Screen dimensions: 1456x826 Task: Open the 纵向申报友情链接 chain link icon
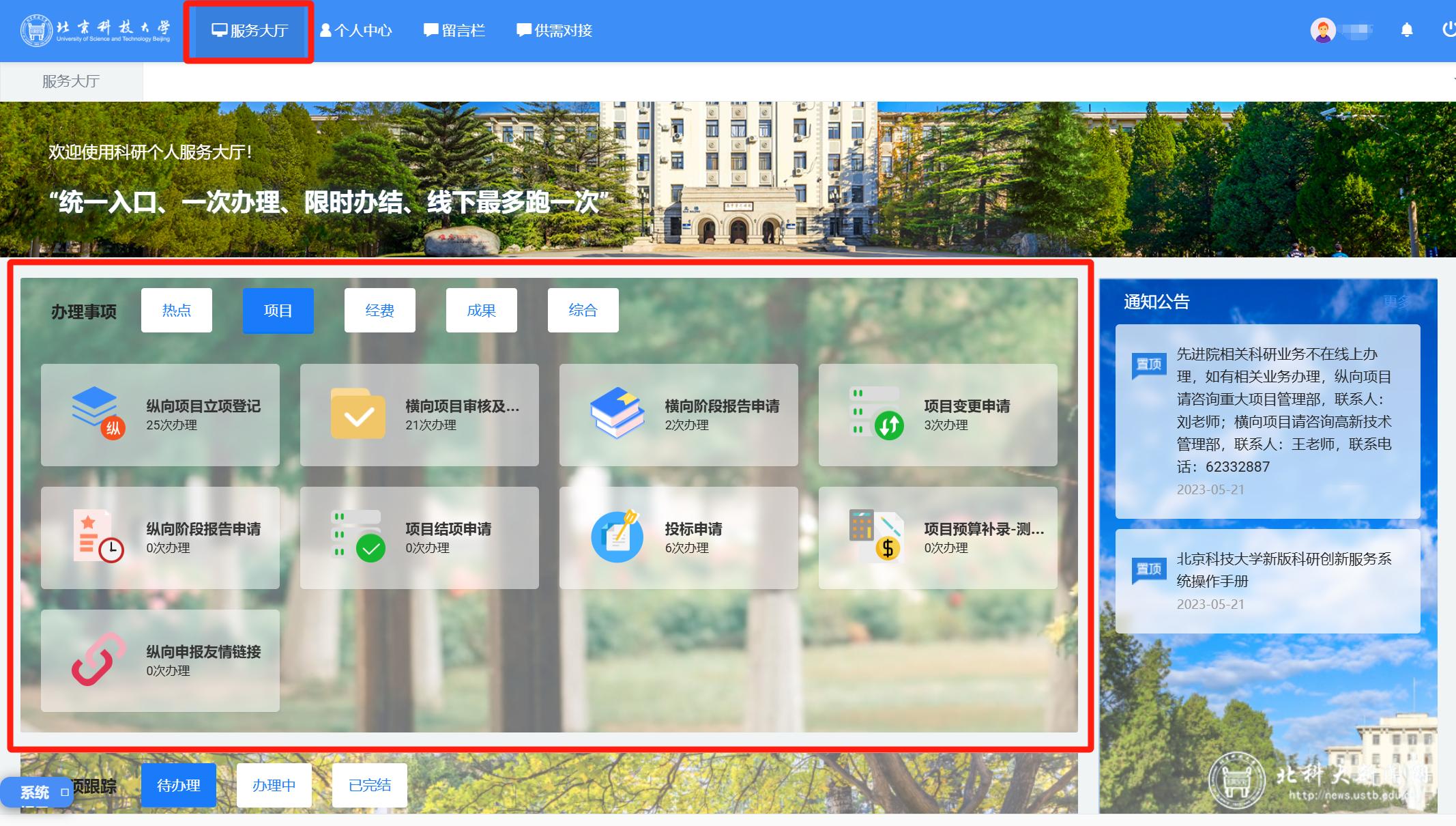coord(98,659)
